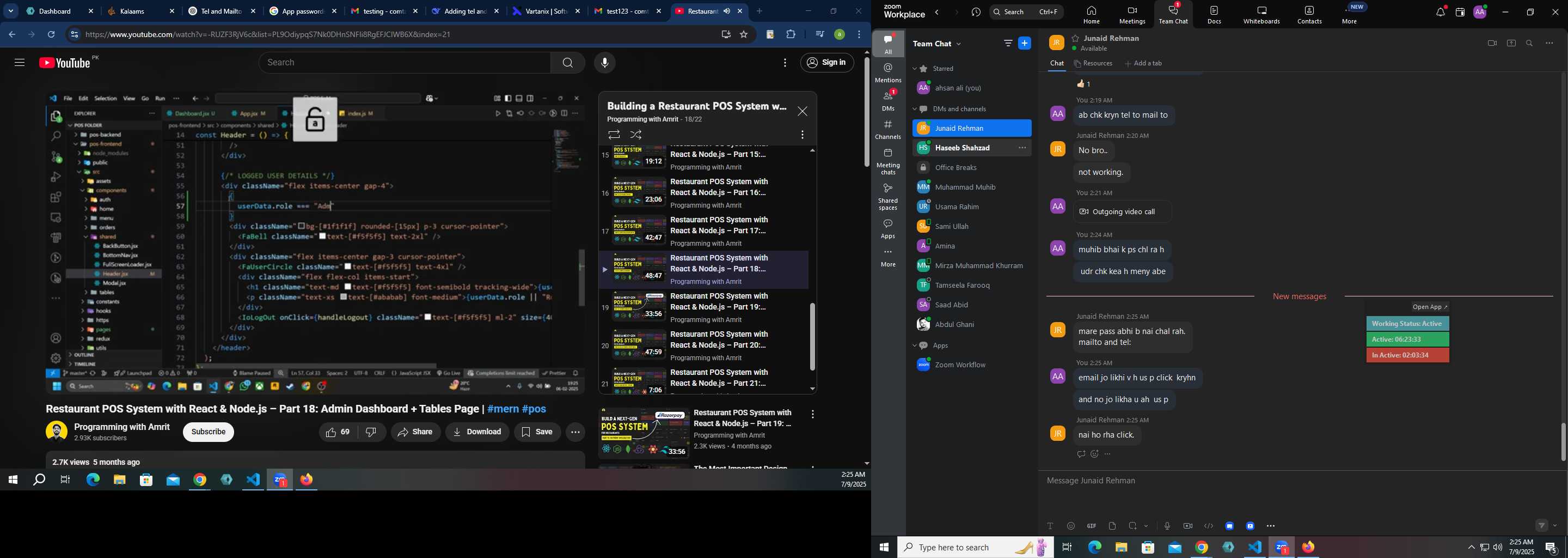Toggle shuffle playlist in YouTube panel

pyautogui.click(x=636, y=135)
